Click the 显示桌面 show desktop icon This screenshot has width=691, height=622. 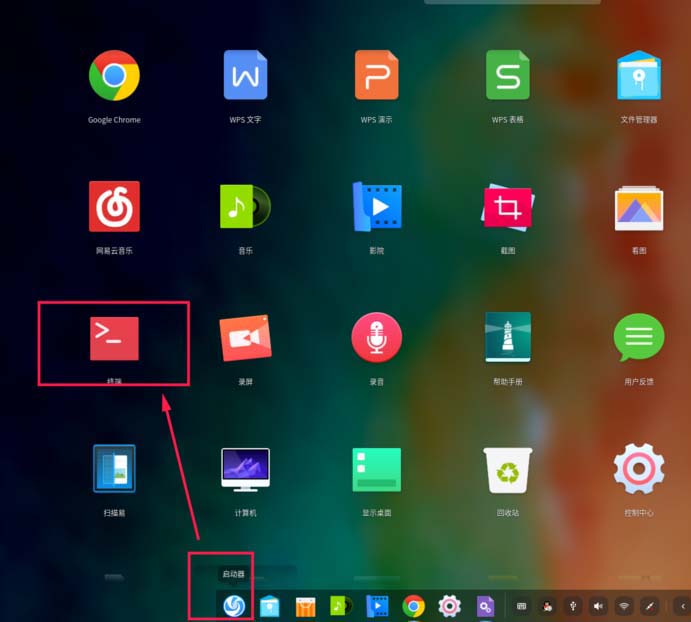(x=377, y=469)
